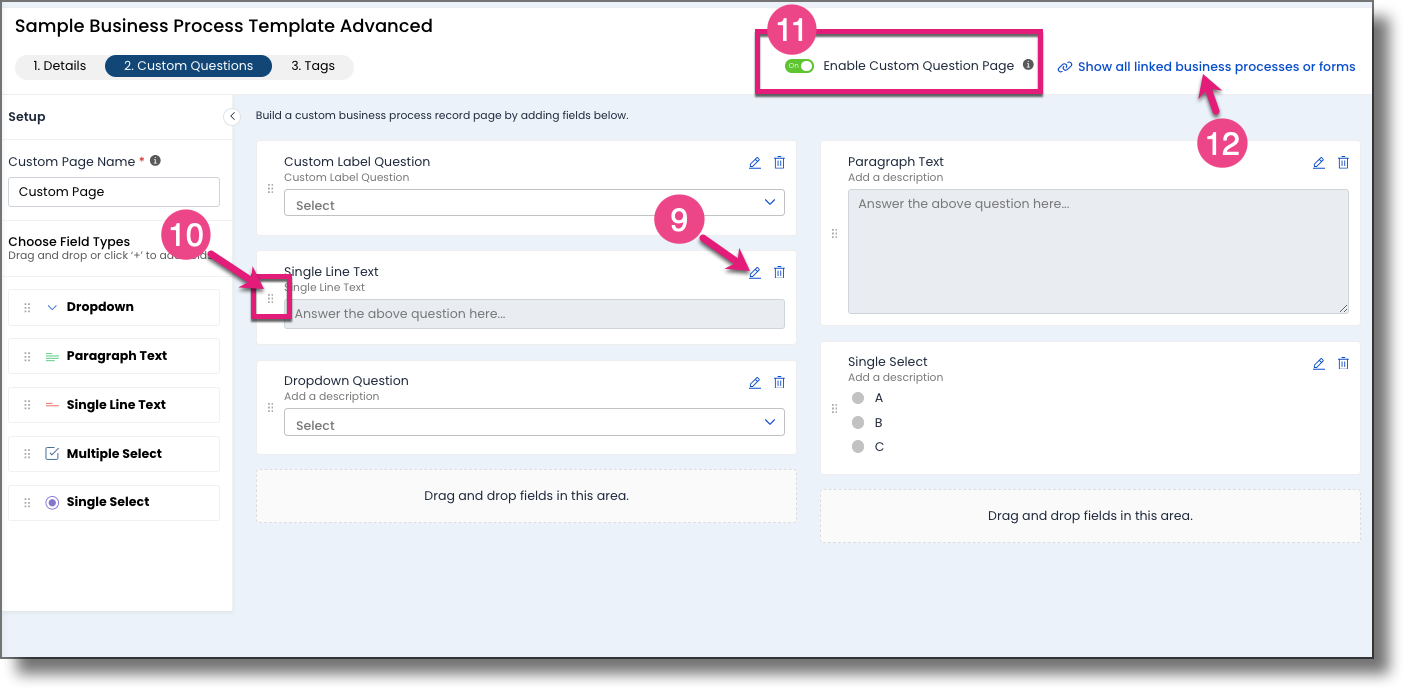
Task: Open the 3. Tags tab
Action: click(313, 66)
